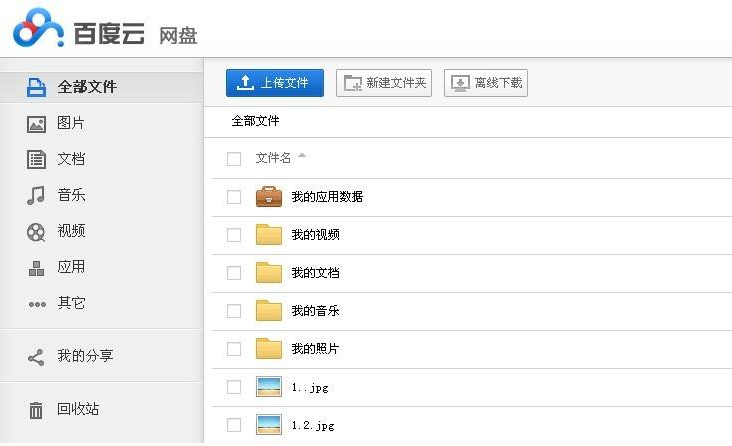Check the box for 我的音乐
The height and width of the screenshot is (446, 732).
click(234, 311)
